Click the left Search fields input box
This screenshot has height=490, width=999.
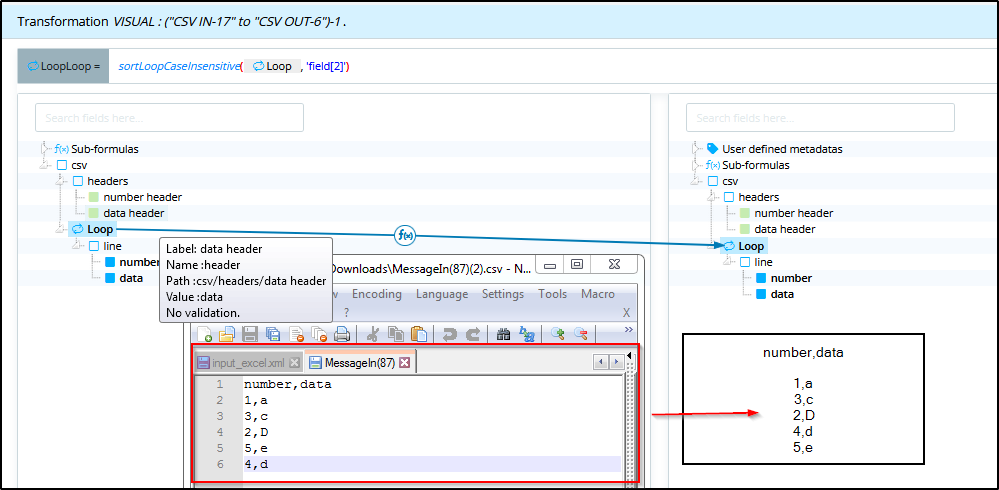pyautogui.click(x=169, y=118)
